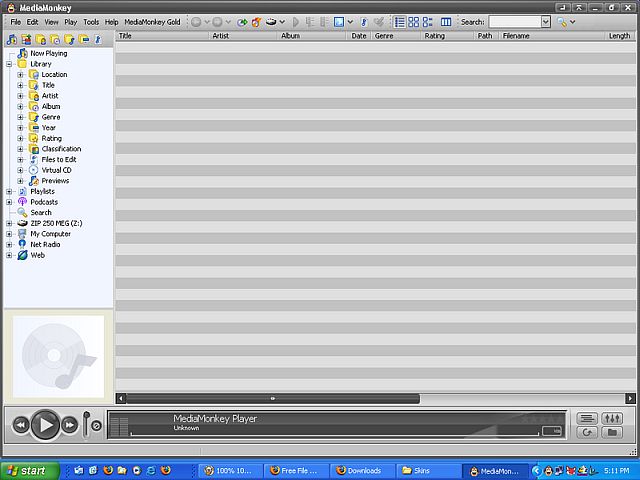This screenshot has width=640, height=480.
Task: Expand the Playlists node
Action: click(x=9, y=191)
